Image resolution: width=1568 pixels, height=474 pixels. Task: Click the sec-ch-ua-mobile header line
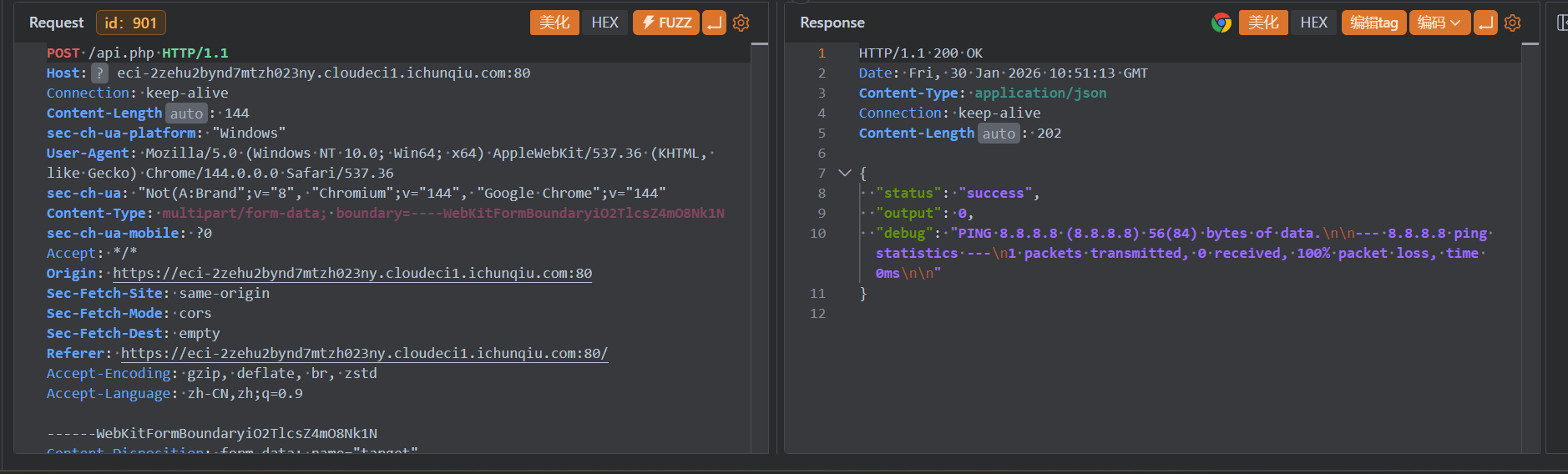point(129,234)
